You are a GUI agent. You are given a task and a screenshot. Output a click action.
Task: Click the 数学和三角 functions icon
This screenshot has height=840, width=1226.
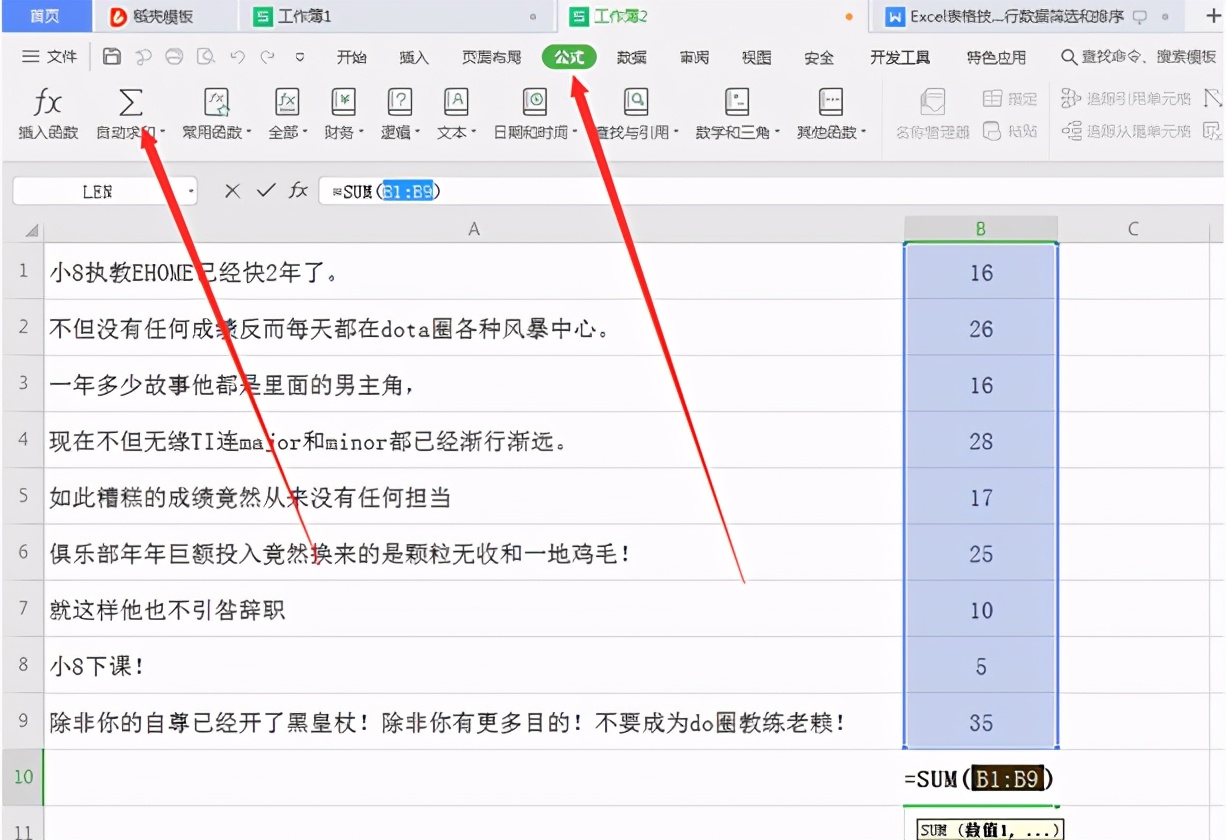[x=737, y=101]
